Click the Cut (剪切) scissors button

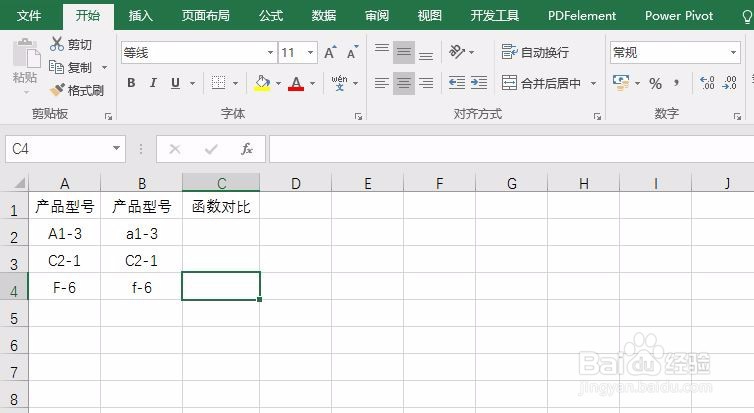[x=71, y=44]
